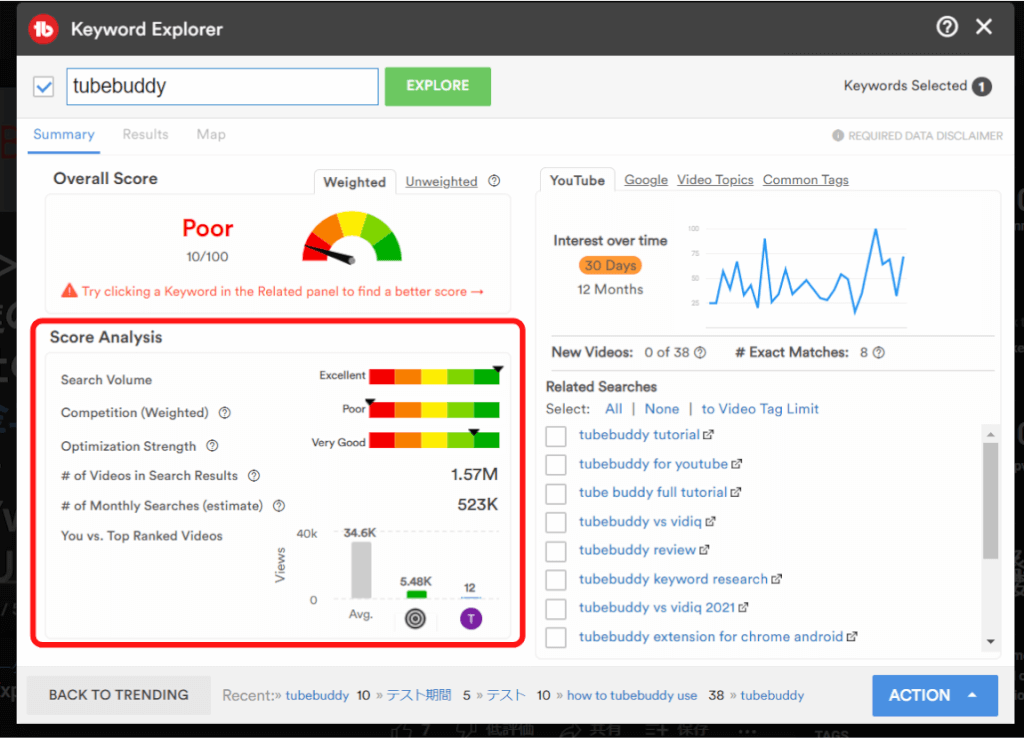
Task: Check the tubebuddy tutorial checkbox
Action: [x=556, y=436]
